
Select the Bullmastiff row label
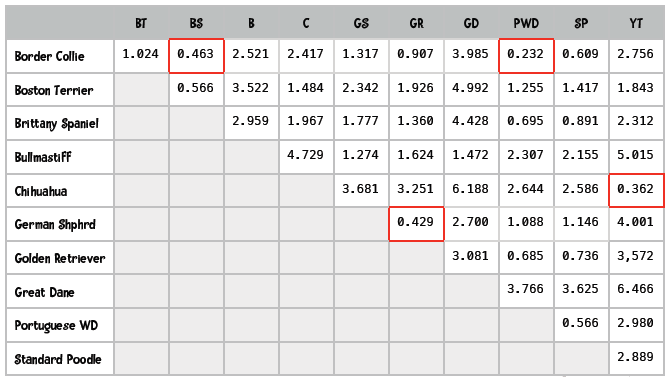(43, 157)
